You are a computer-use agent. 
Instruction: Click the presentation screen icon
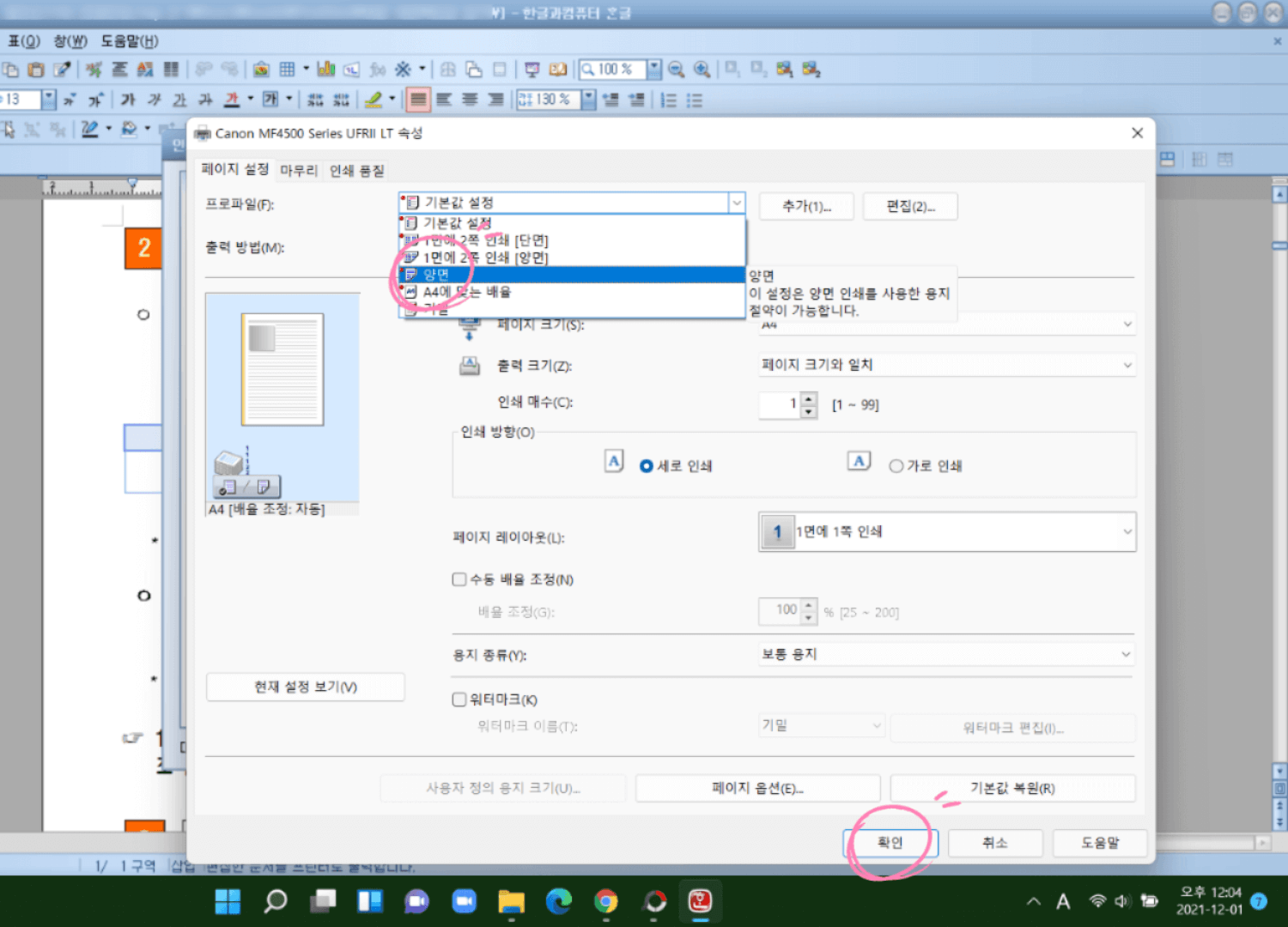click(x=532, y=70)
